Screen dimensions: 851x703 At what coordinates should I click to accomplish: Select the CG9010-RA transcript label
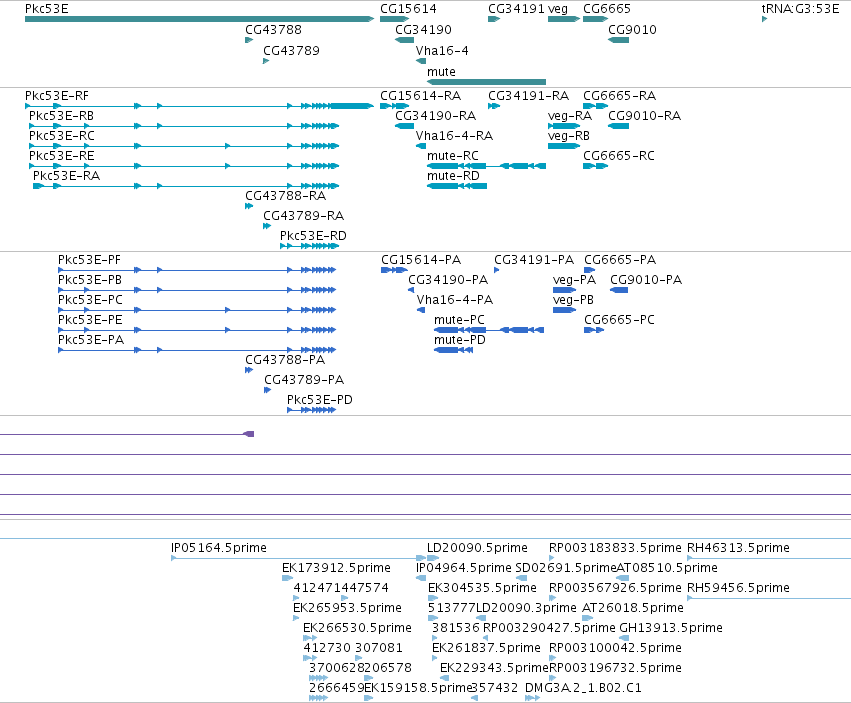coord(644,116)
